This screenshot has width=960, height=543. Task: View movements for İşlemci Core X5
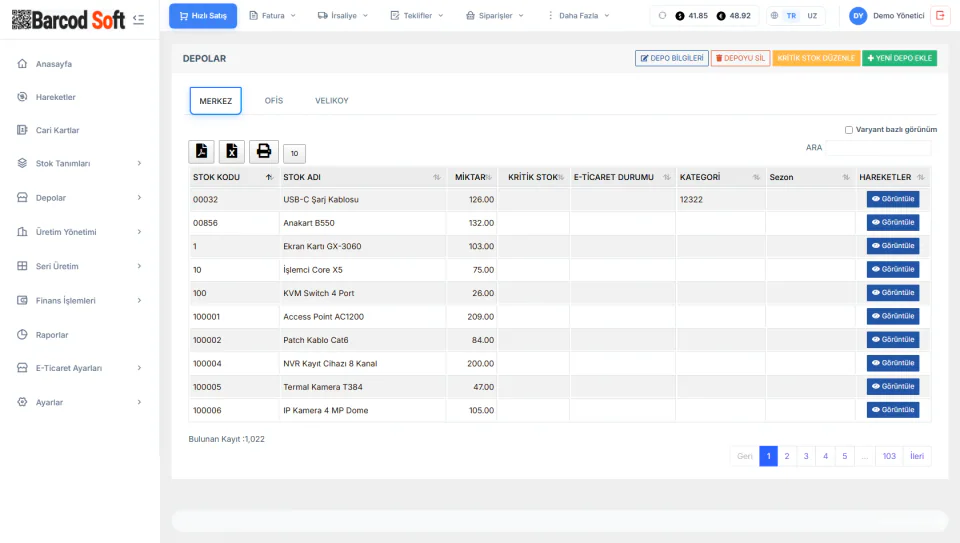pyautogui.click(x=893, y=269)
